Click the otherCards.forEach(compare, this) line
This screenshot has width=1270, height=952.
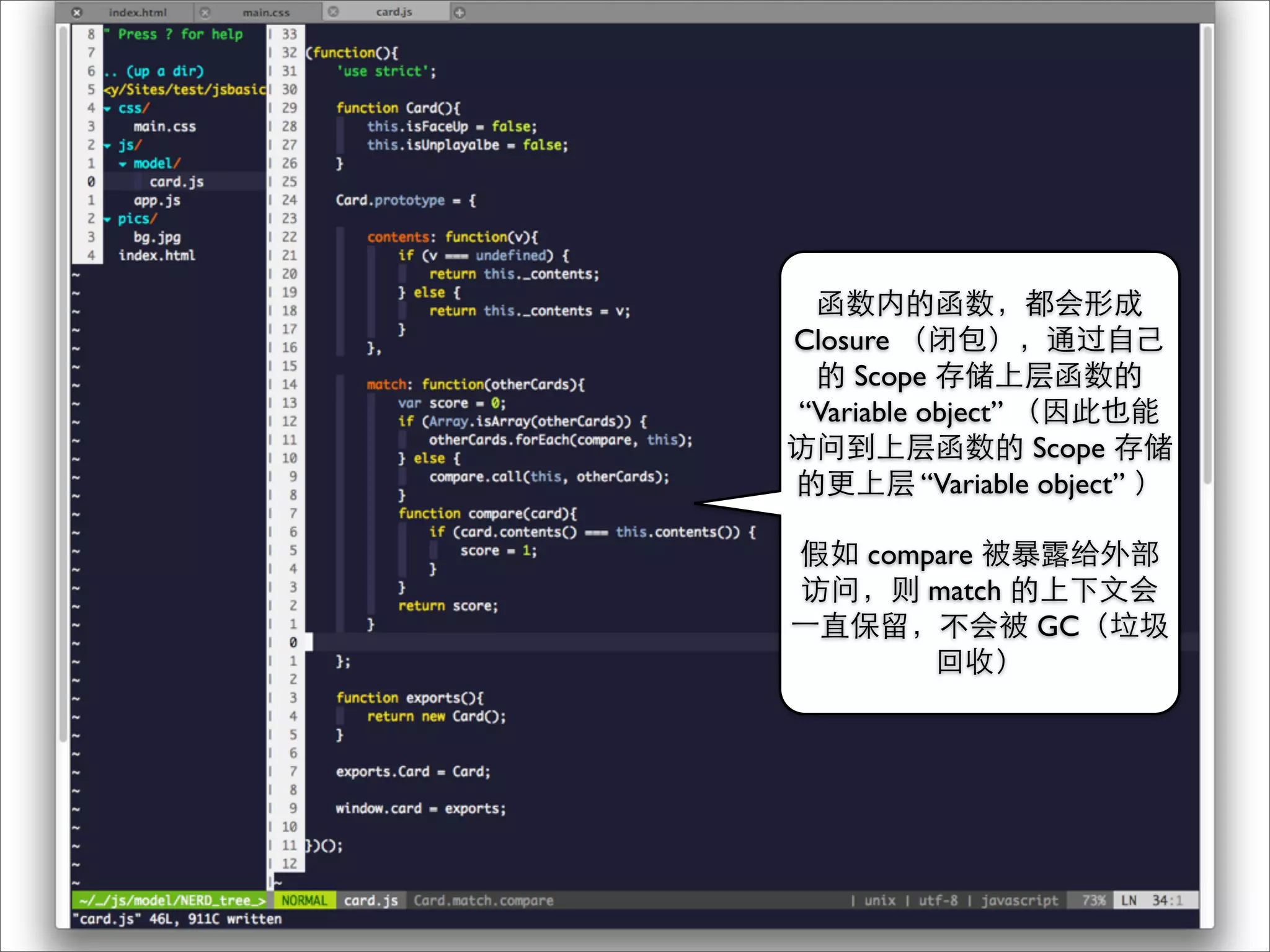click(561, 440)
